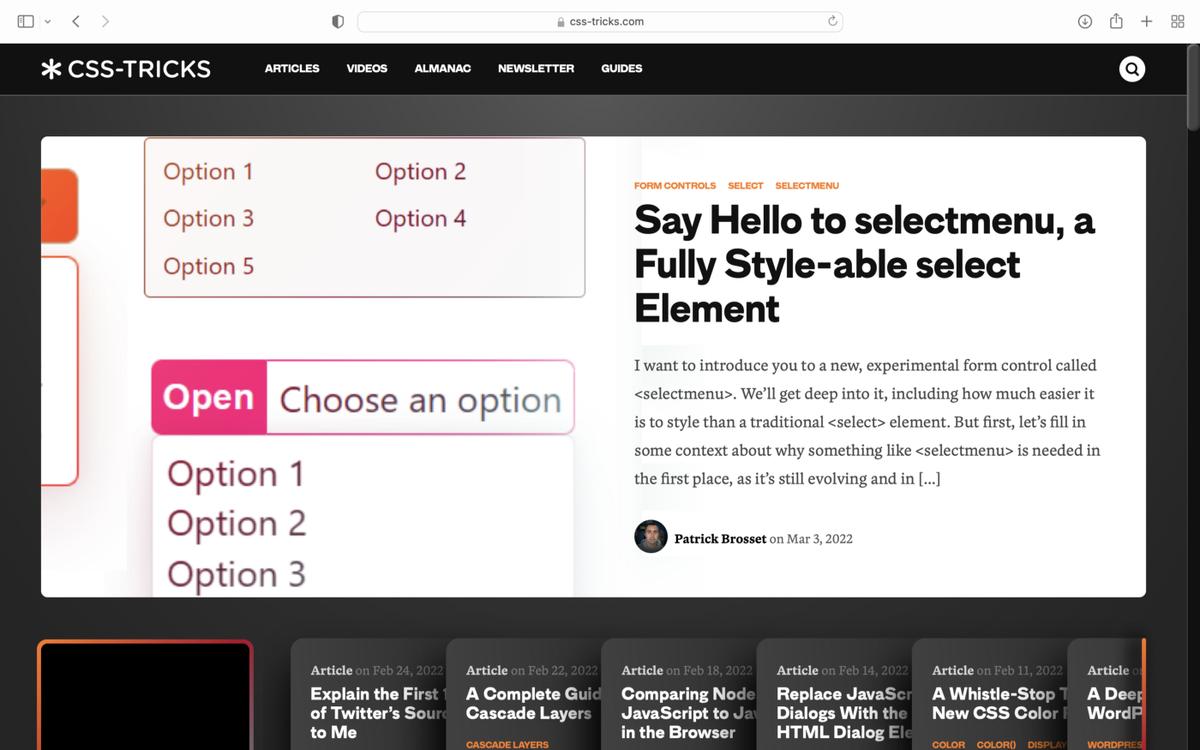Open the CASCADE LAYERS tag link

507,745
